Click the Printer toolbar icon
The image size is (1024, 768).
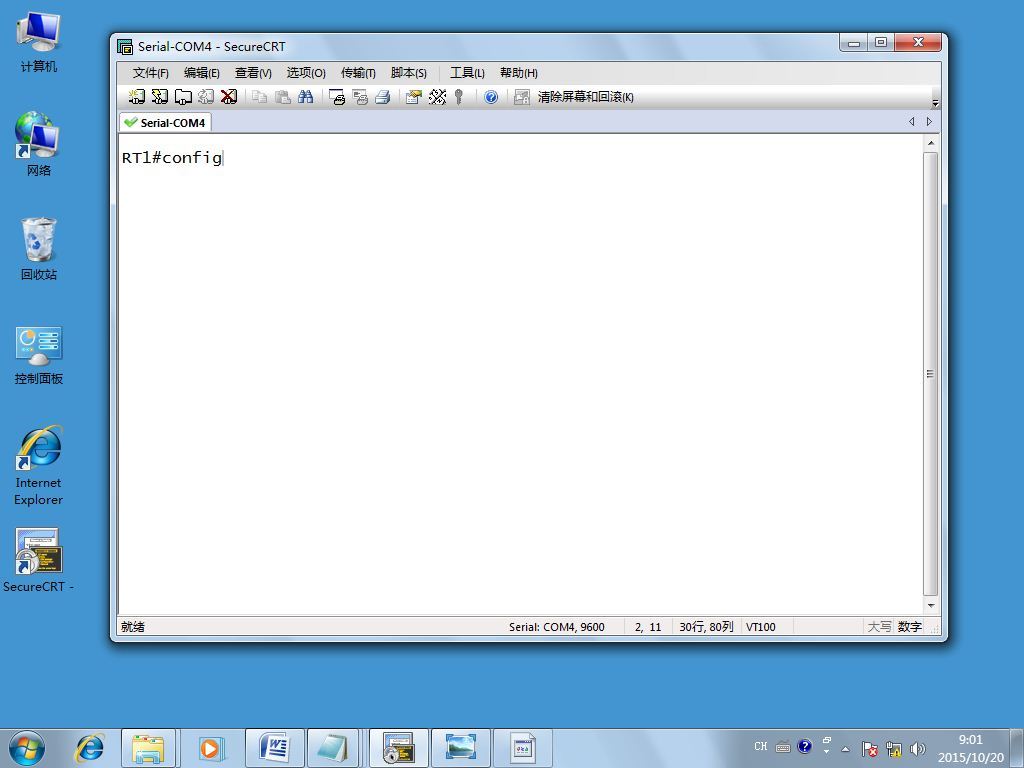pyautogui.click(x=383, y=97)
